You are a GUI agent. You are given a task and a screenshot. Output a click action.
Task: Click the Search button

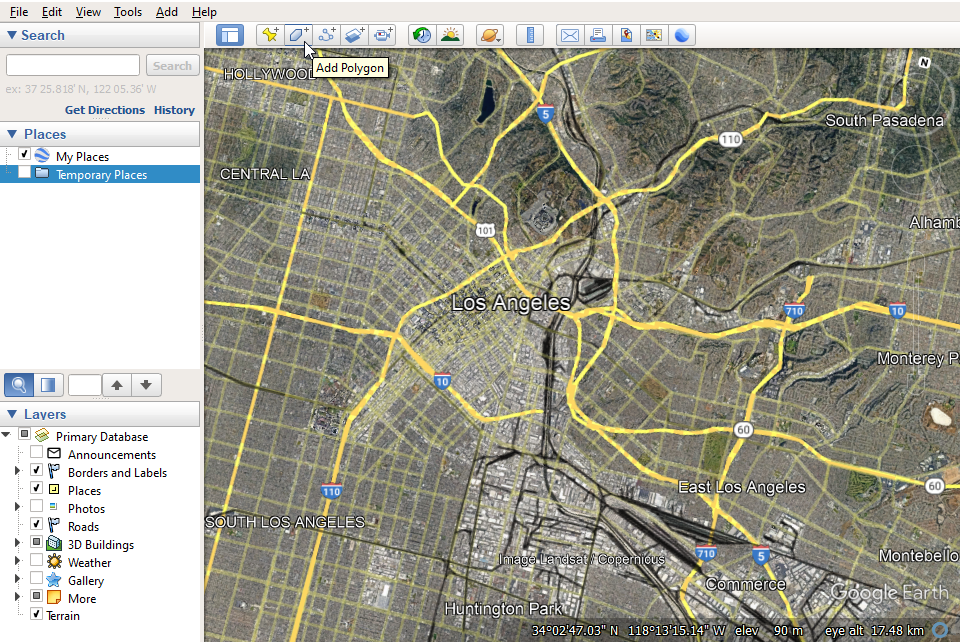pos(173,65)
